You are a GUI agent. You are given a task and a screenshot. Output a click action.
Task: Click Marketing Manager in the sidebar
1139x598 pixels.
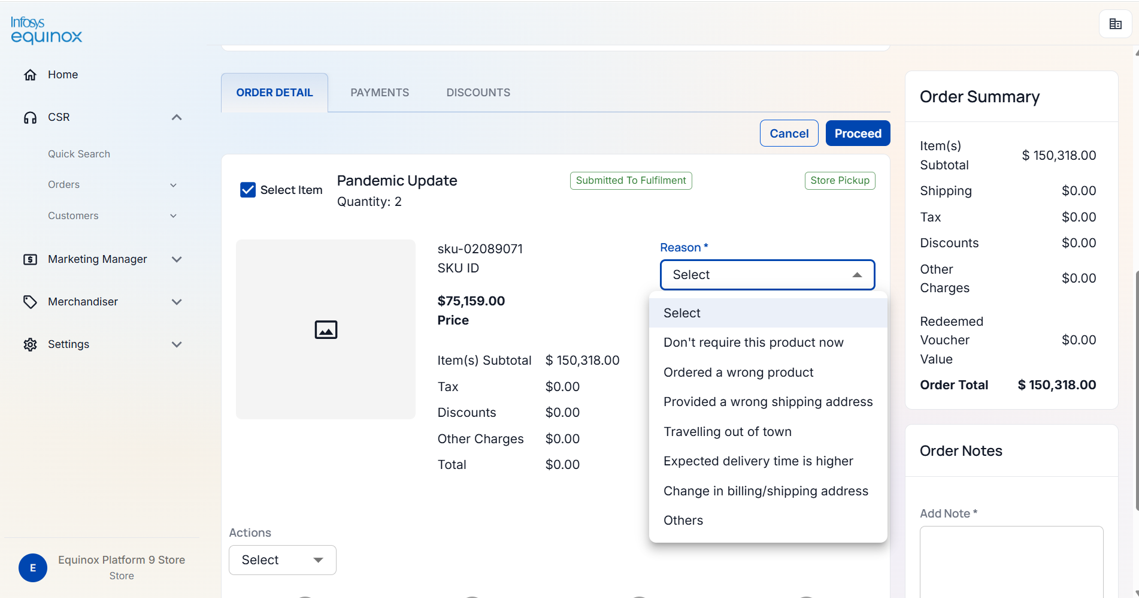pyautogui.click(x=97, y=259)
